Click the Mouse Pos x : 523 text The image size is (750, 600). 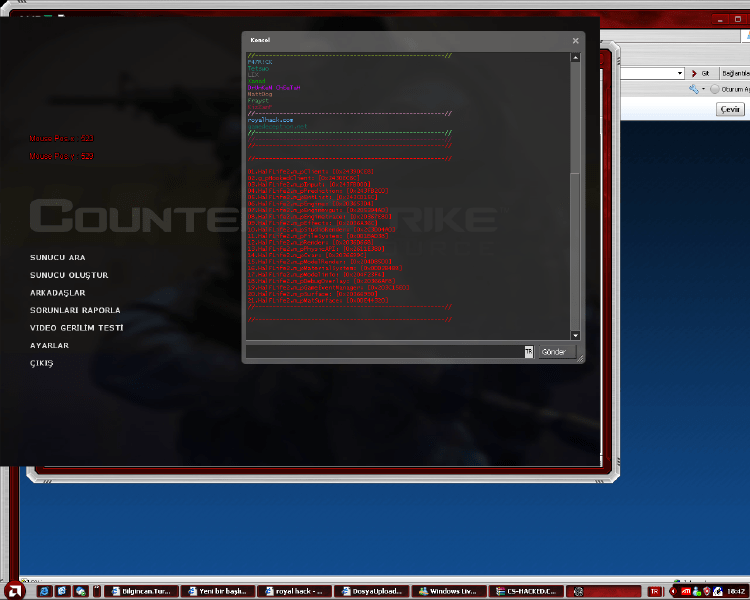61,138
